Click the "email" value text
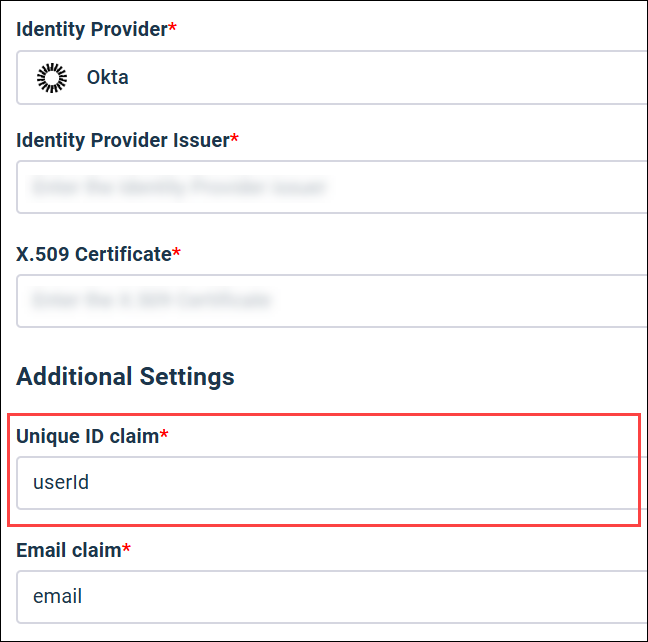Image resolution: width=648 pixels, height=642 pixels. (57, 597)
